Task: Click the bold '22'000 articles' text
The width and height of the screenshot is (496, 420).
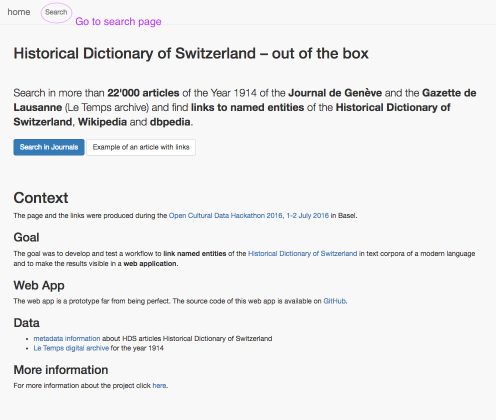Action: (143, 93)
